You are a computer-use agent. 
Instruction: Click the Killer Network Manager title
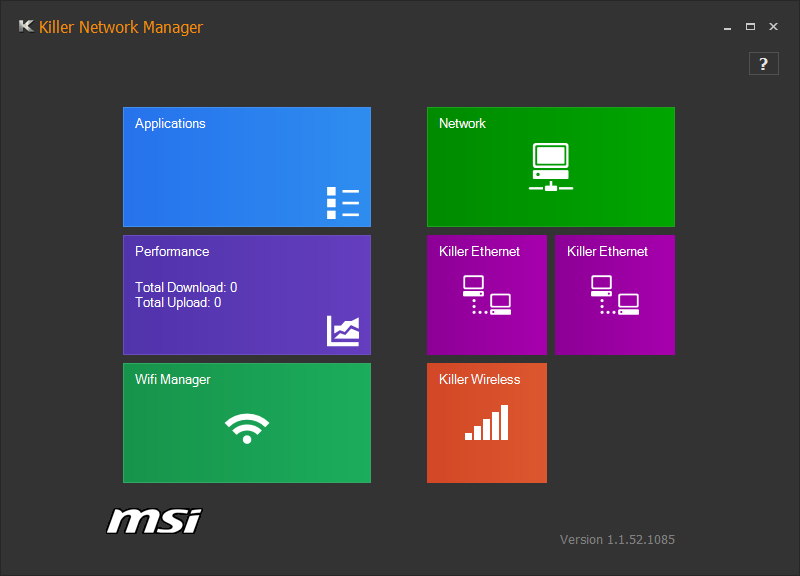pos(121,27)
